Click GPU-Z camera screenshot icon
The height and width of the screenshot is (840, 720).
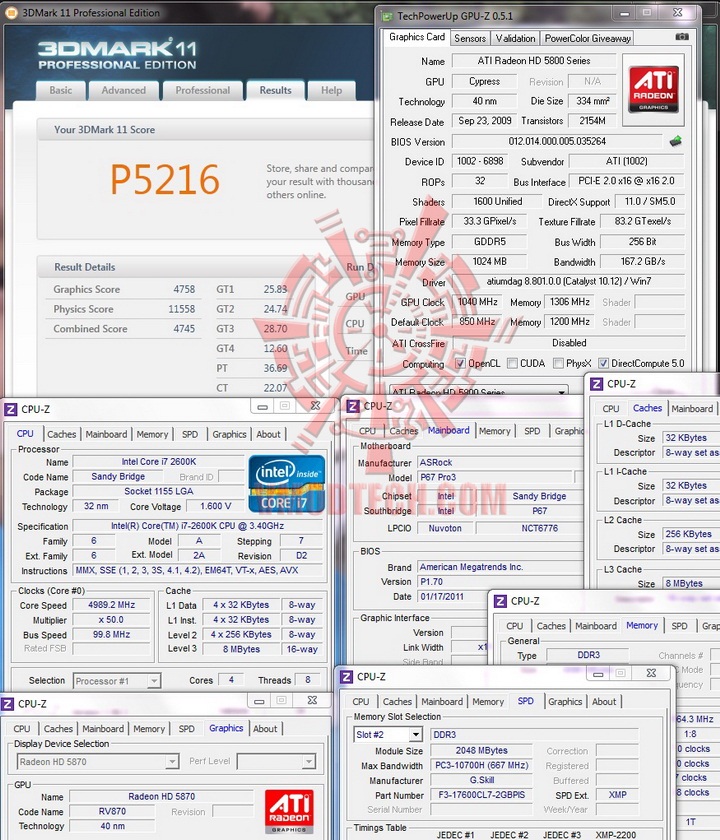(681, 36)
